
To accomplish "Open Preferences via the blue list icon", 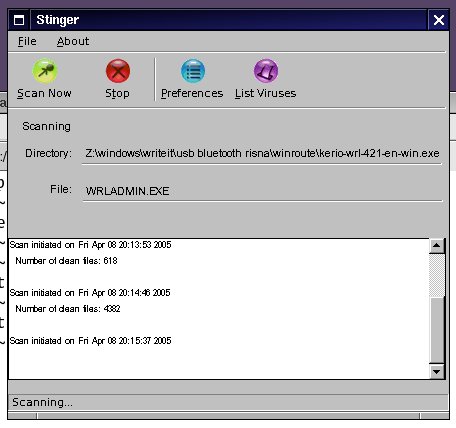I will pyautogui.click(x=193, y=71).
